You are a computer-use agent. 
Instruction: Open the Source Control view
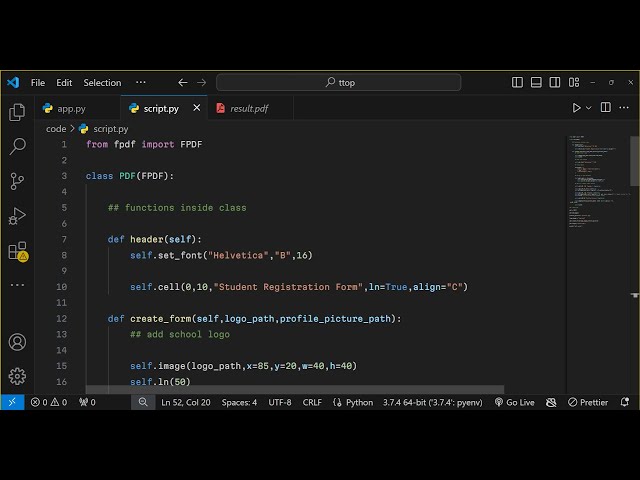click(17, 181)
